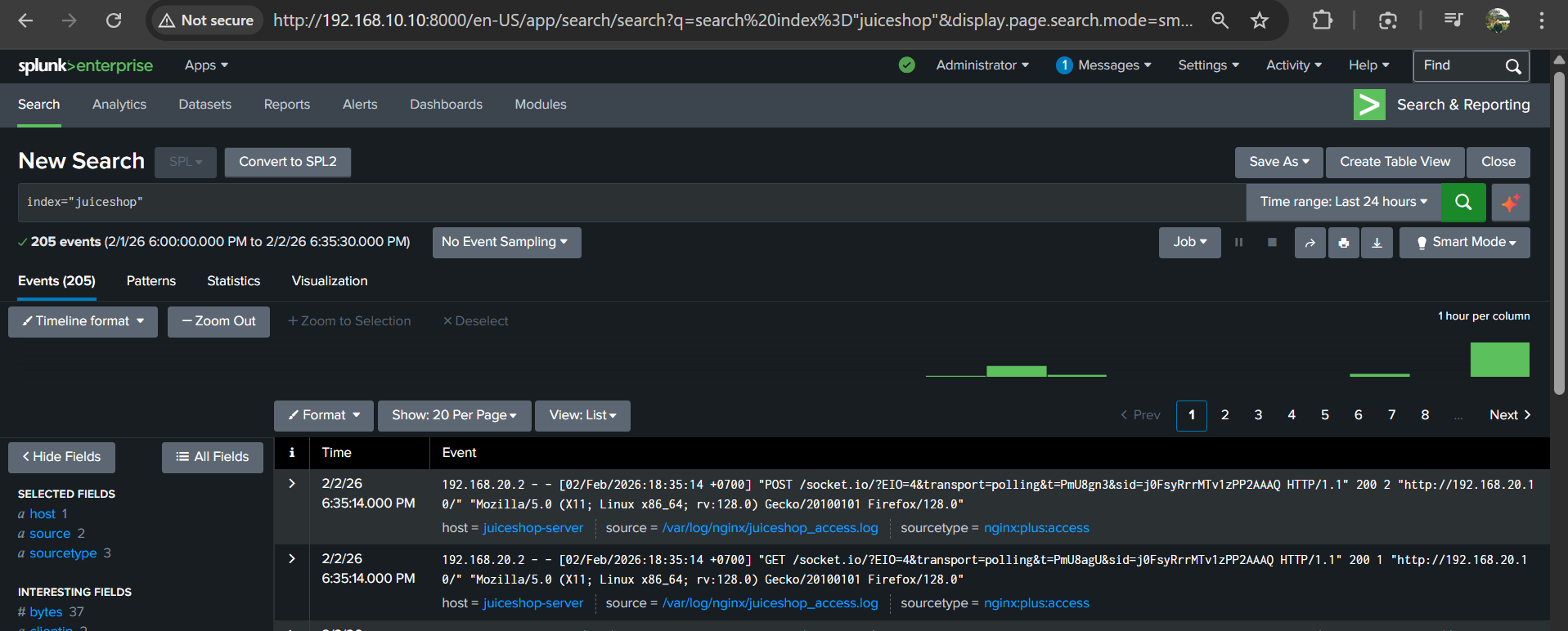Click the tallest green timeline bar
The width and height of the screenshot is (1568, 631).
(x=1499, y=360)
